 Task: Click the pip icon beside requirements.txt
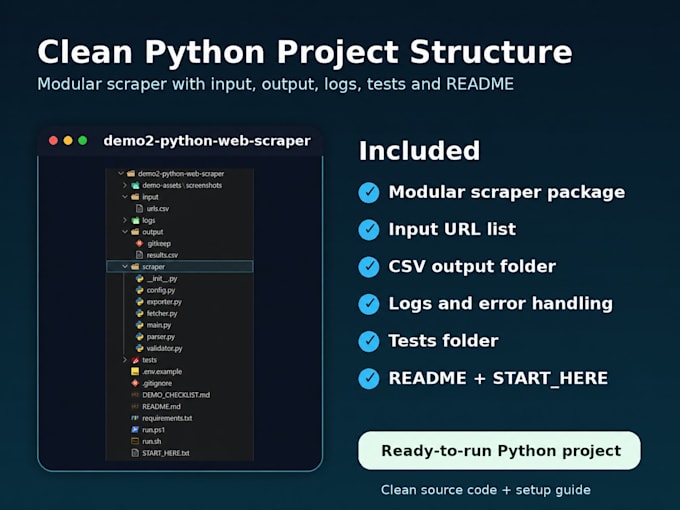pos(135,418)
